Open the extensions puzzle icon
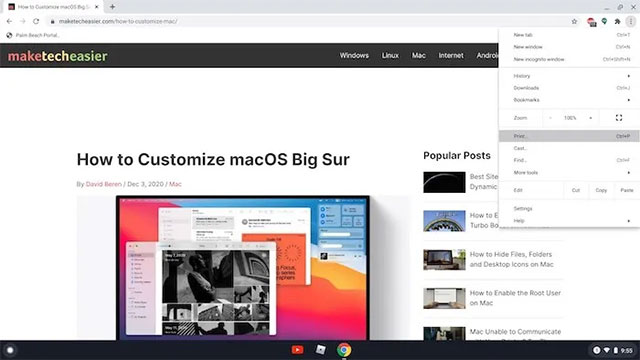Screen dimensions: 640x360 [x=618, y=21]
